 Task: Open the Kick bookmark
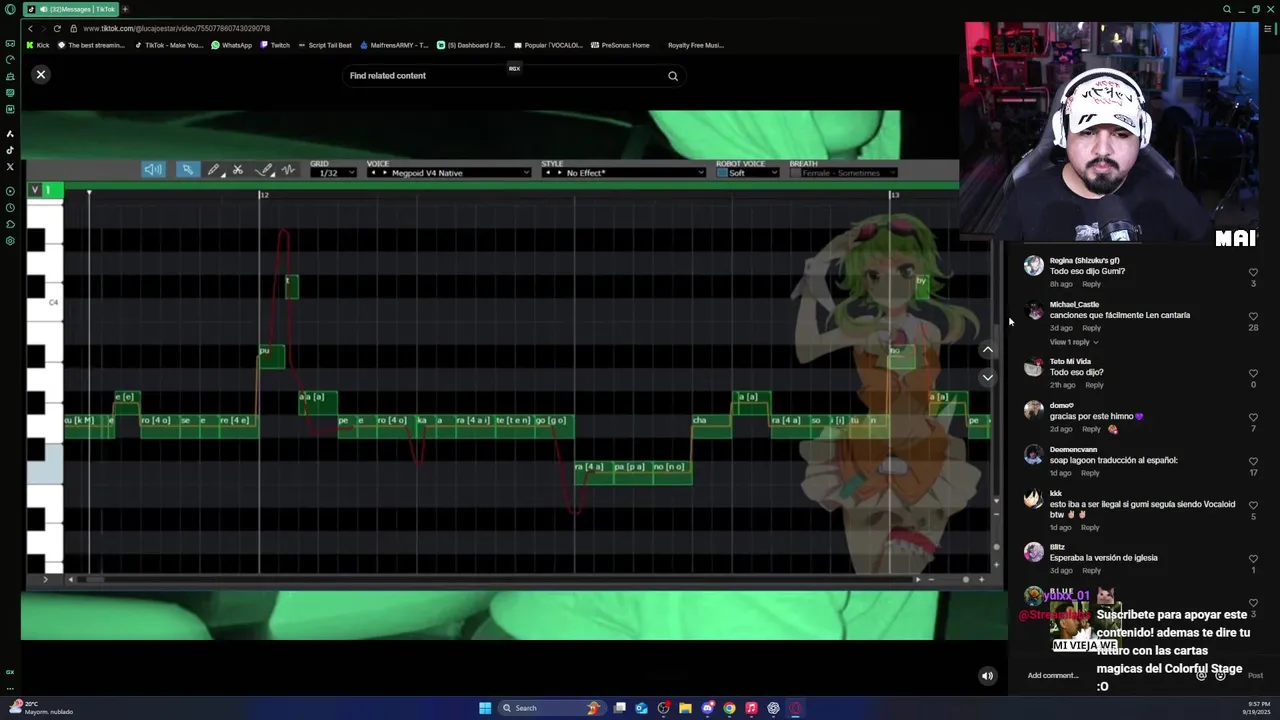(38, 45)
